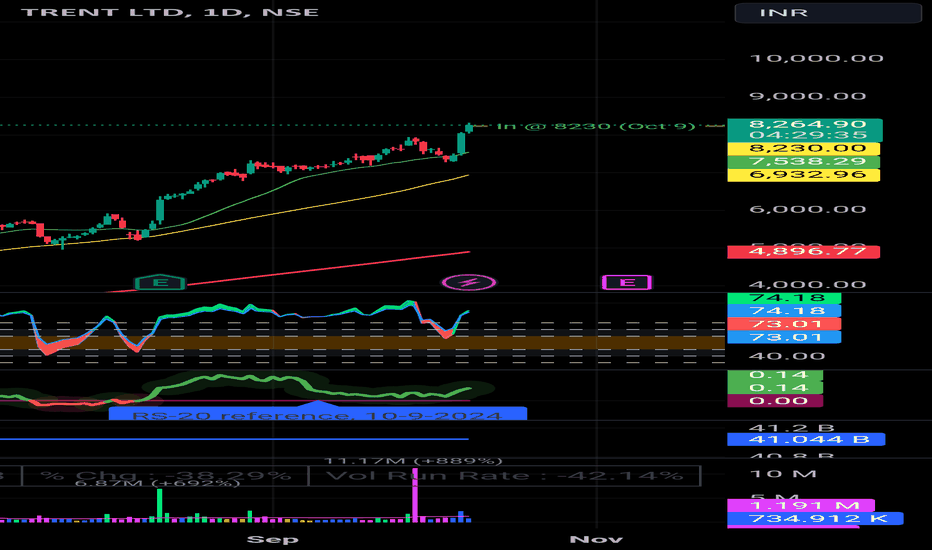Click the green 7,538.29 moving average label
Image resolution: width=932 pixels, height=550 pixels.
pyautogui.click(x=804, y=162)
